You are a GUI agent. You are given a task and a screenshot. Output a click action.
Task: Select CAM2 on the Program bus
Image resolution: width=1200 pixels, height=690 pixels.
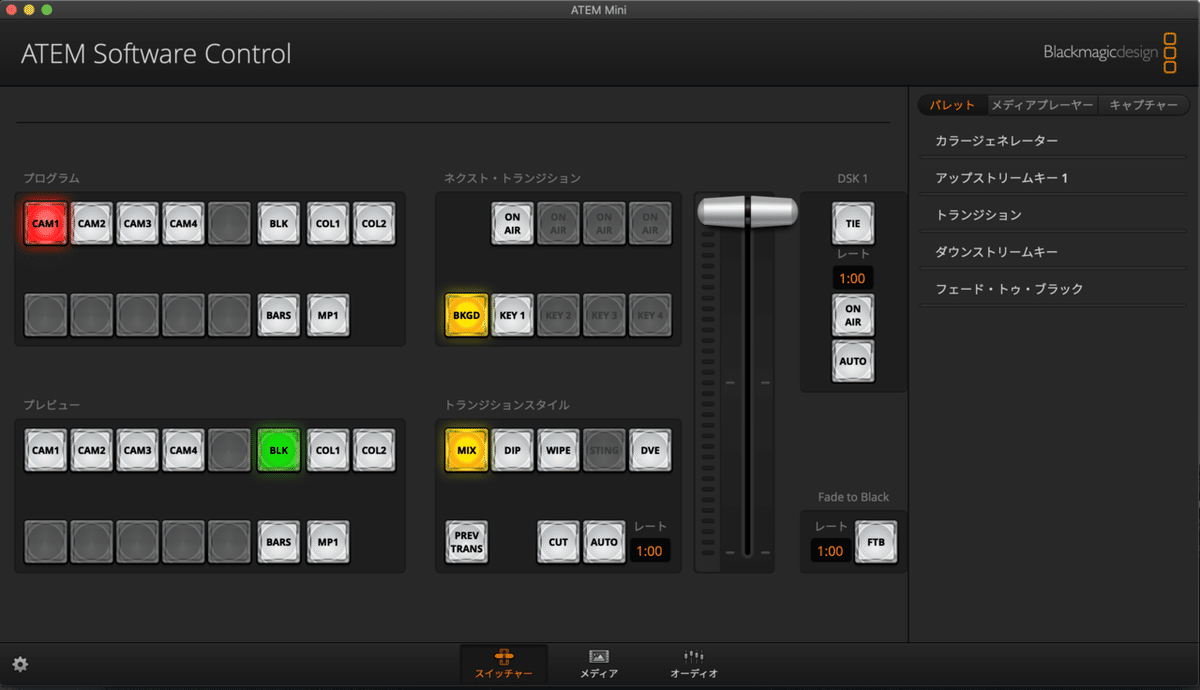pos(92,223)
